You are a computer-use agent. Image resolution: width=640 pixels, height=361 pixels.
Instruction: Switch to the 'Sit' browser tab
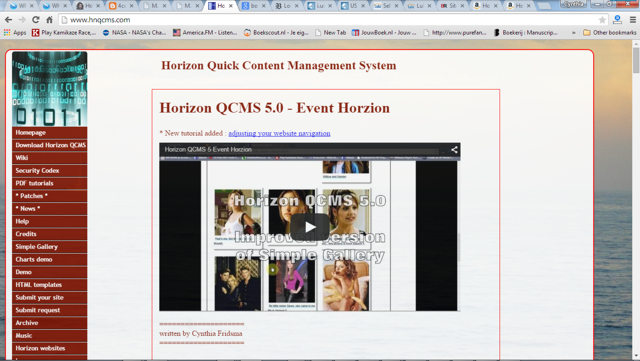coord(452,6)
